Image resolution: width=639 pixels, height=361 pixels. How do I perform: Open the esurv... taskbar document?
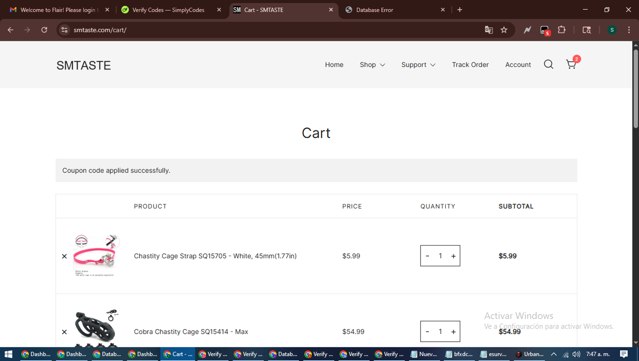click(493, 354)
